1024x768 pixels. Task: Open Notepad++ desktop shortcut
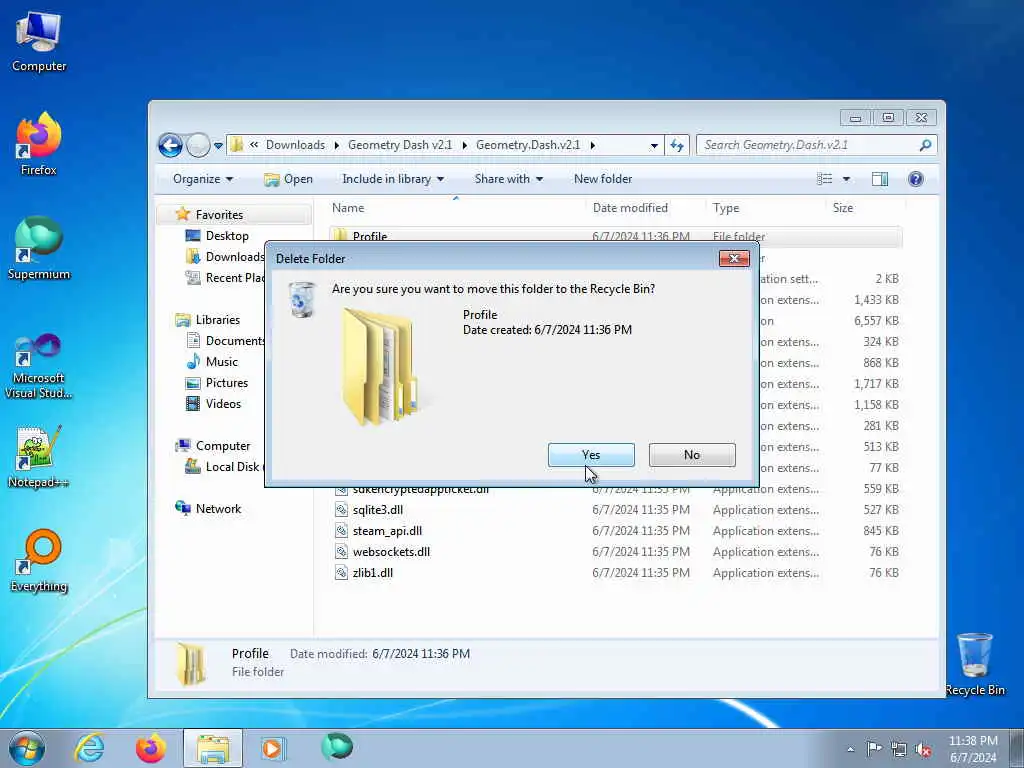pos(39,457)
